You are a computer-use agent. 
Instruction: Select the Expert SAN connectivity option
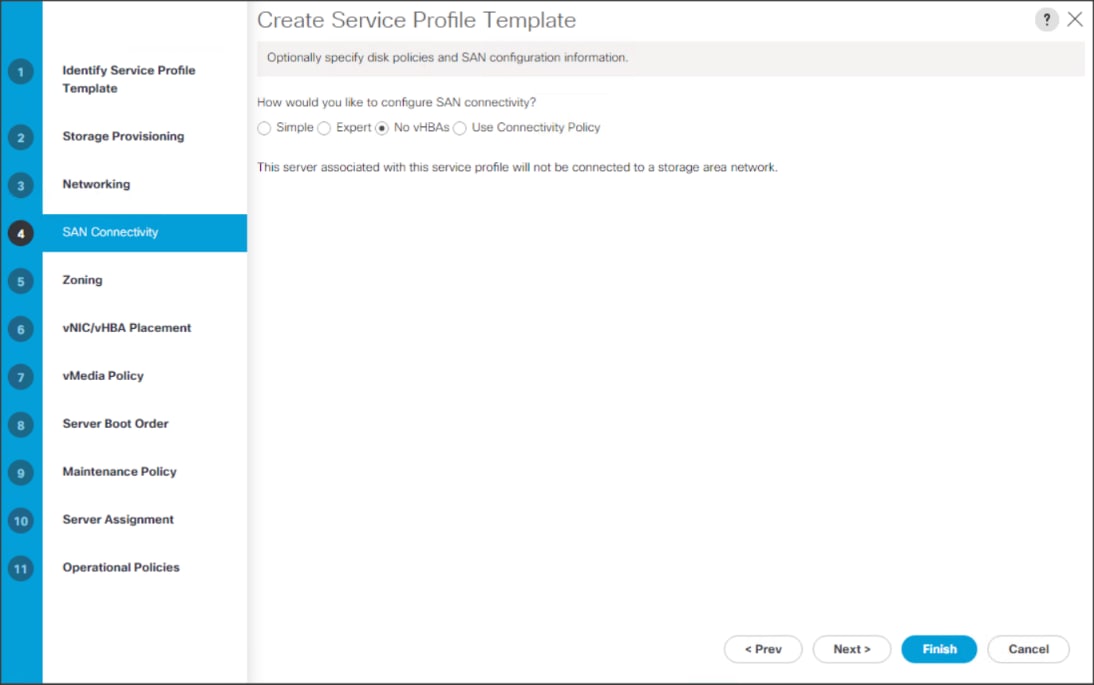pyautogui.click(x=324, y=128)
